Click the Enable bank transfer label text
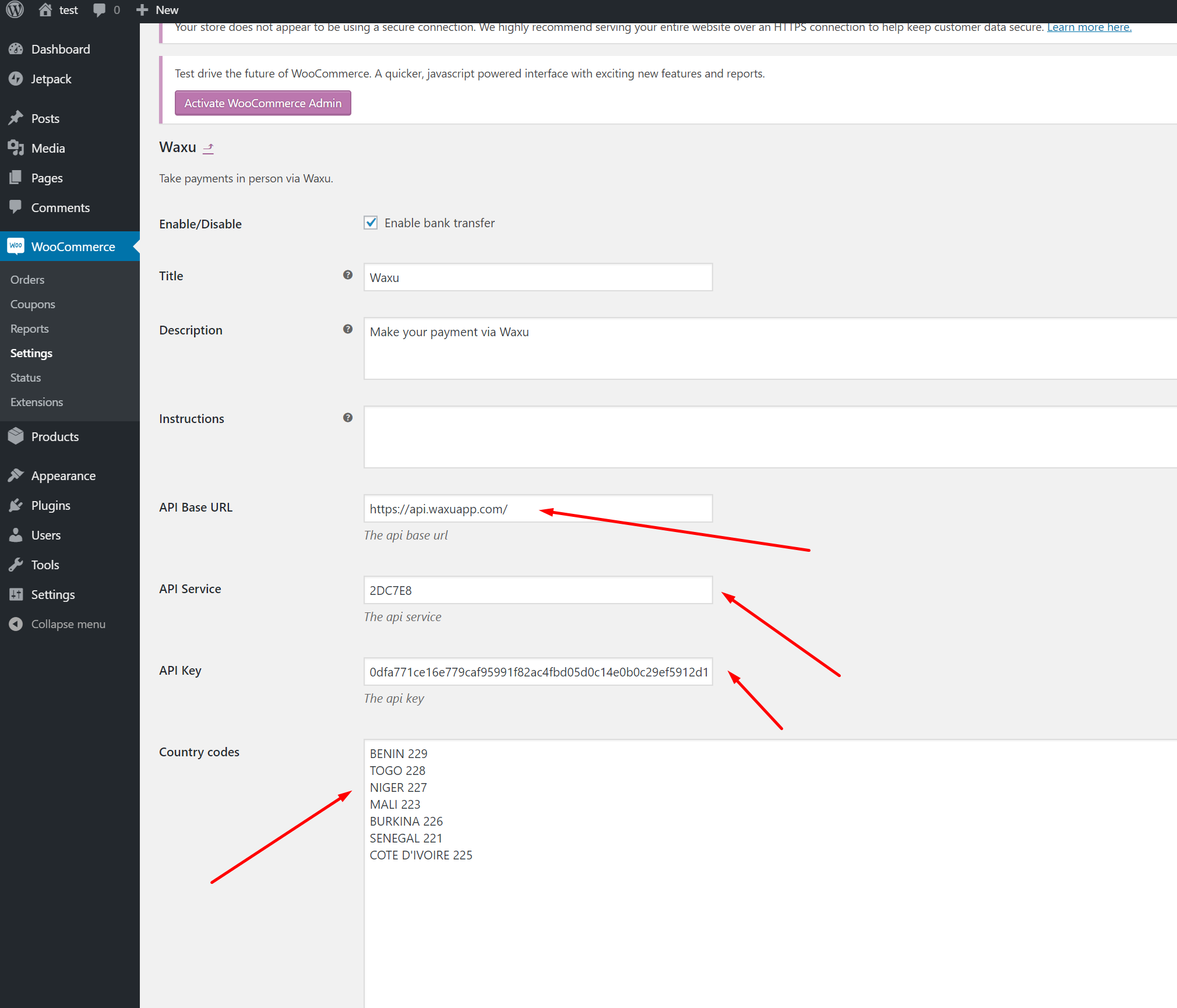Image resolution: width=1177 pixels, height=1008 pixels. pos(439,223)
